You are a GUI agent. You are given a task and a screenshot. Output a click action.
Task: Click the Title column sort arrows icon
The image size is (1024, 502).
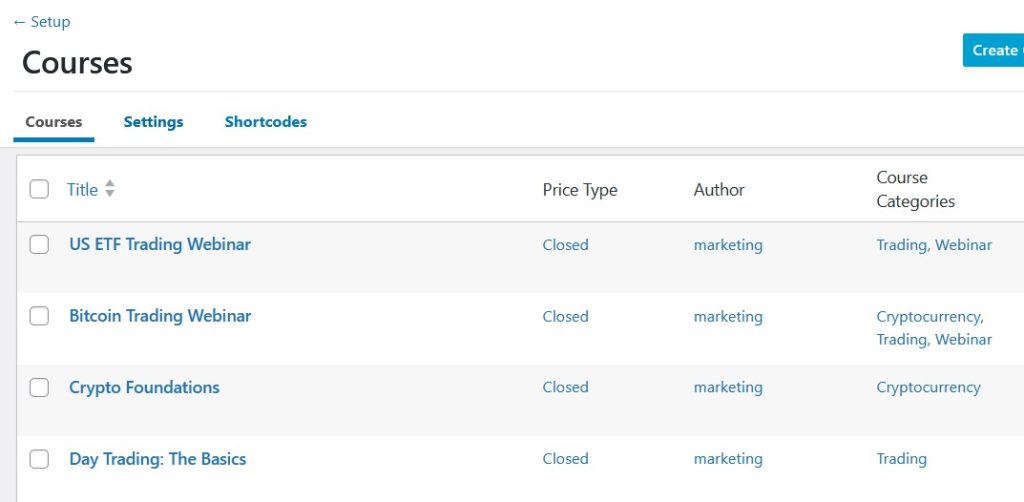coord(110,188)
